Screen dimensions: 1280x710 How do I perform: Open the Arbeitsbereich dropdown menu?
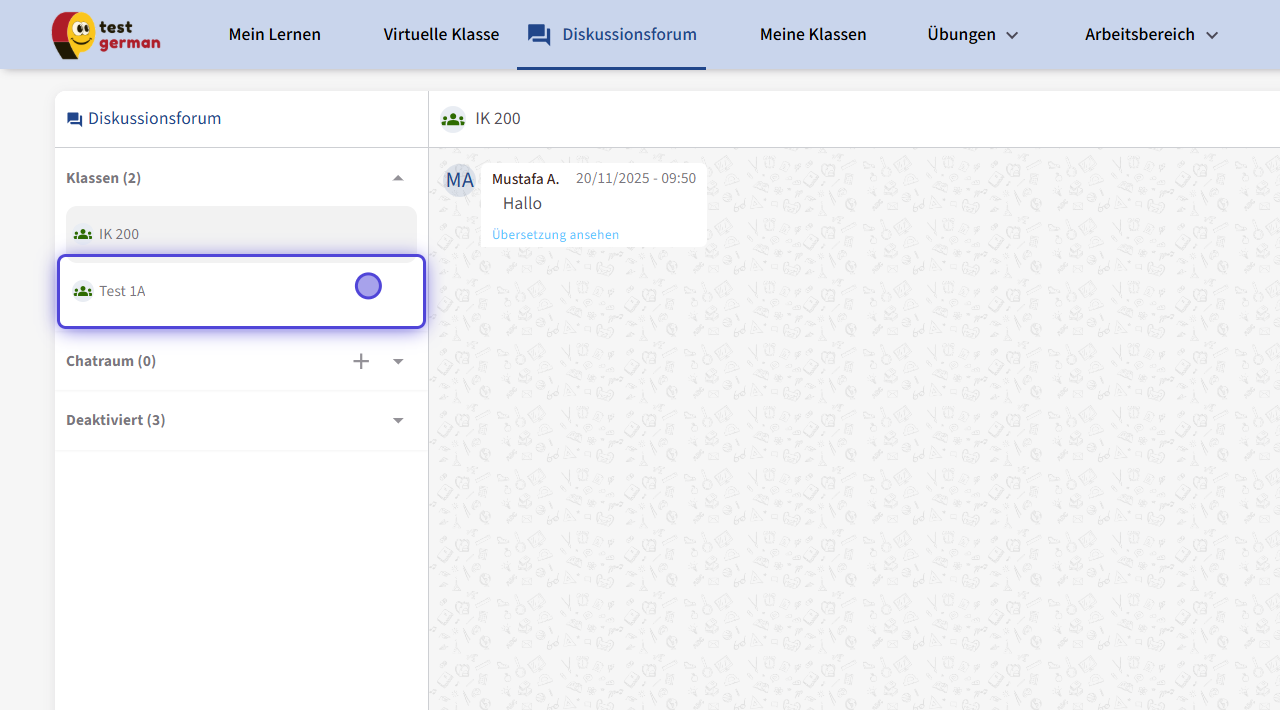point(1151,35)
